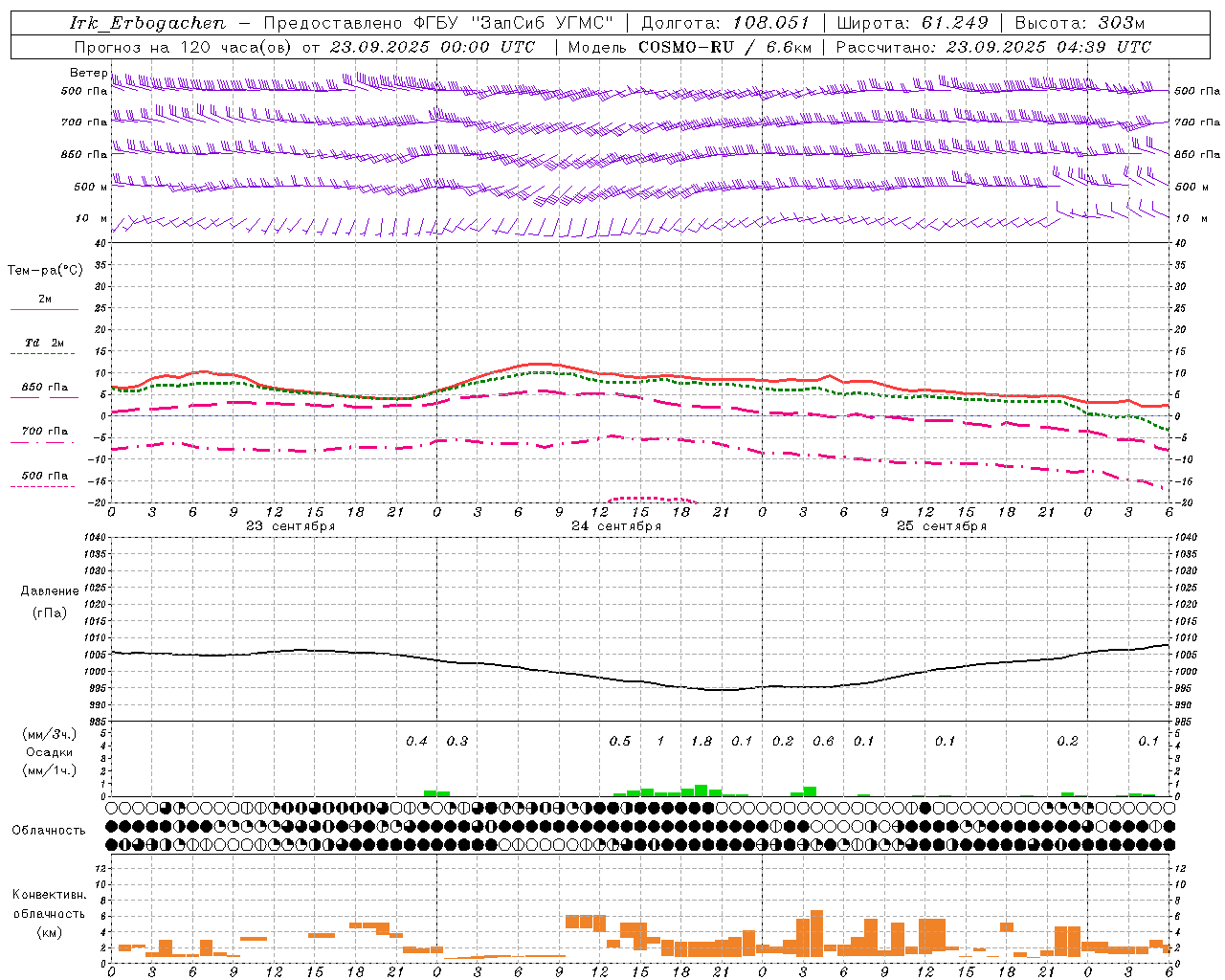Viewport: 1225px width, 980px height.
Task: Click the 23 сентября date label
Action: tap(291, 525)
